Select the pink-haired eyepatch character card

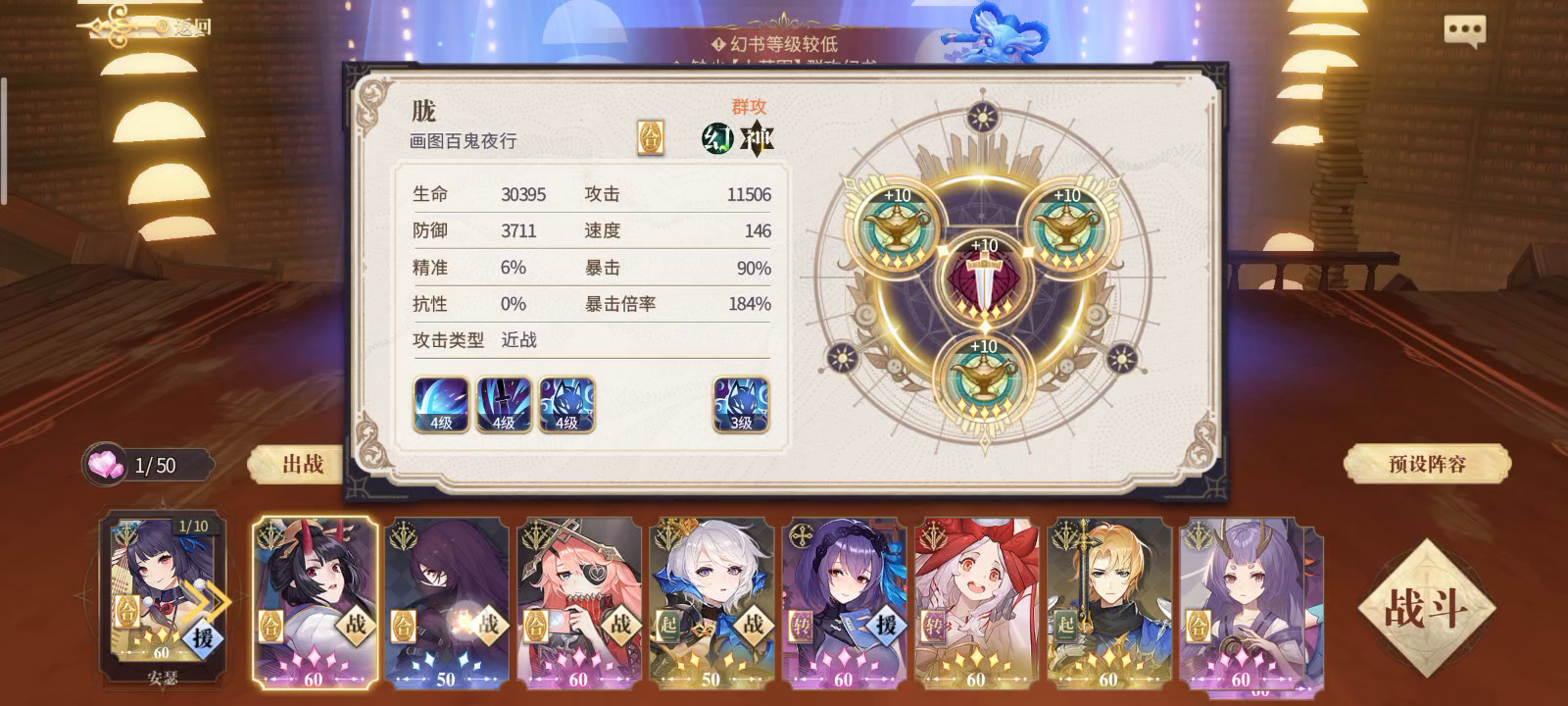click(x=580, y=602)
